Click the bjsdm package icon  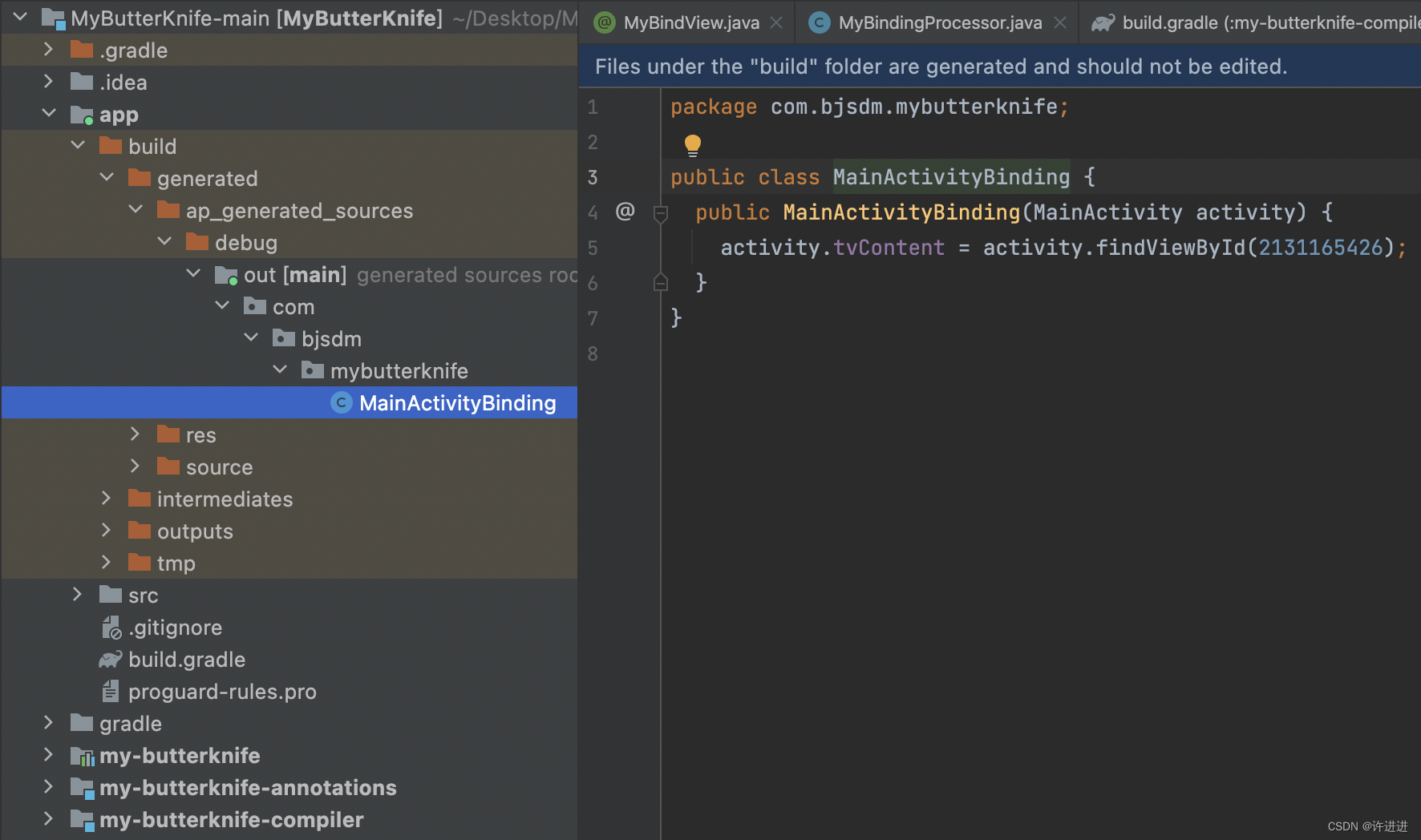pyautogui.click(x=284, y=338)
